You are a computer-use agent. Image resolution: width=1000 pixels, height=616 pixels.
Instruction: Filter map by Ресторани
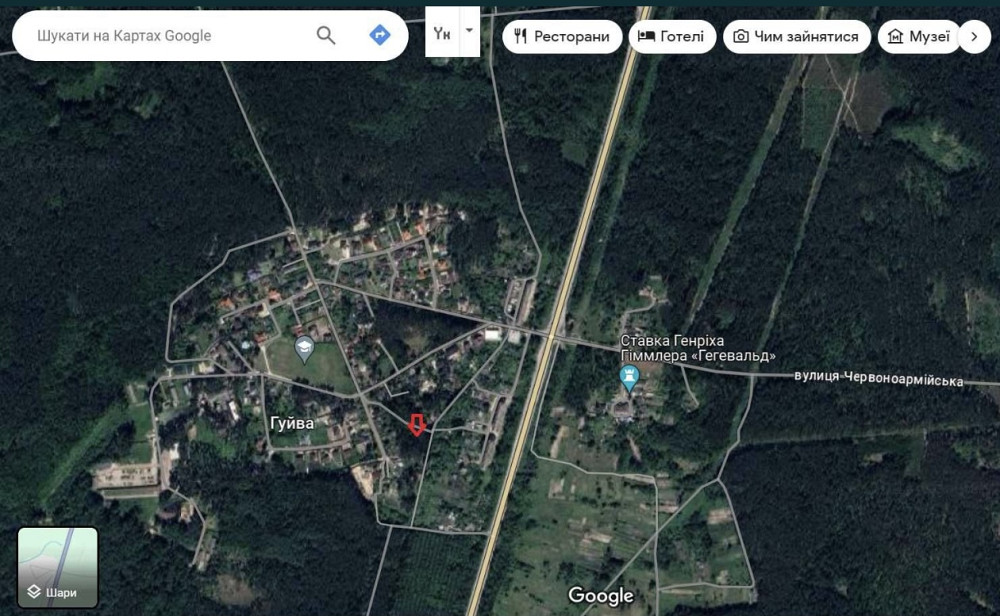pyautogui.click(x=562, y=36)
